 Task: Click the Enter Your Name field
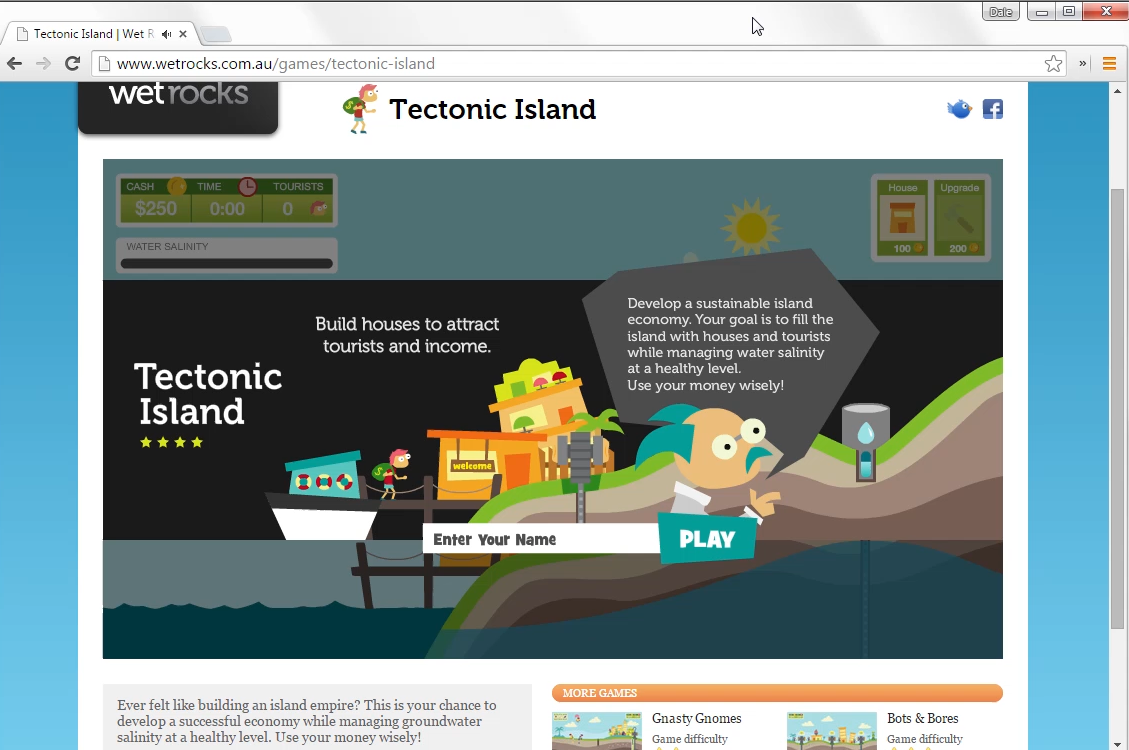[541, 539]
